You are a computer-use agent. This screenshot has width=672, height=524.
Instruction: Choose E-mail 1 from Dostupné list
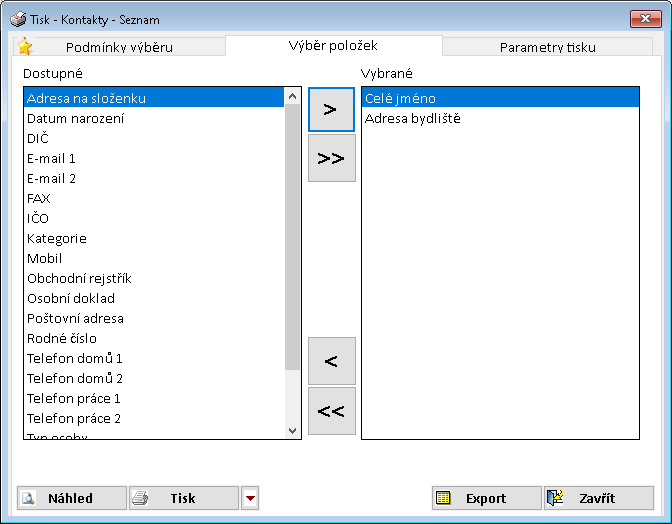(51, 158)
